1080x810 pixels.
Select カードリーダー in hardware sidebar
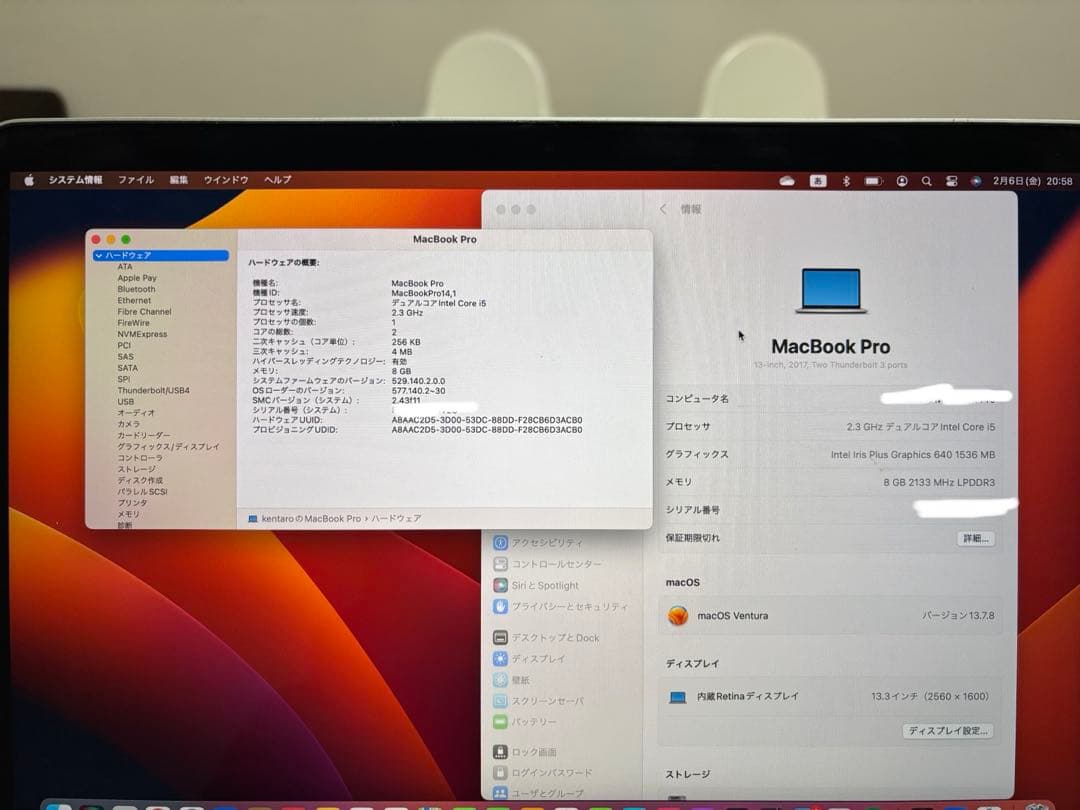tap(144, 435)
